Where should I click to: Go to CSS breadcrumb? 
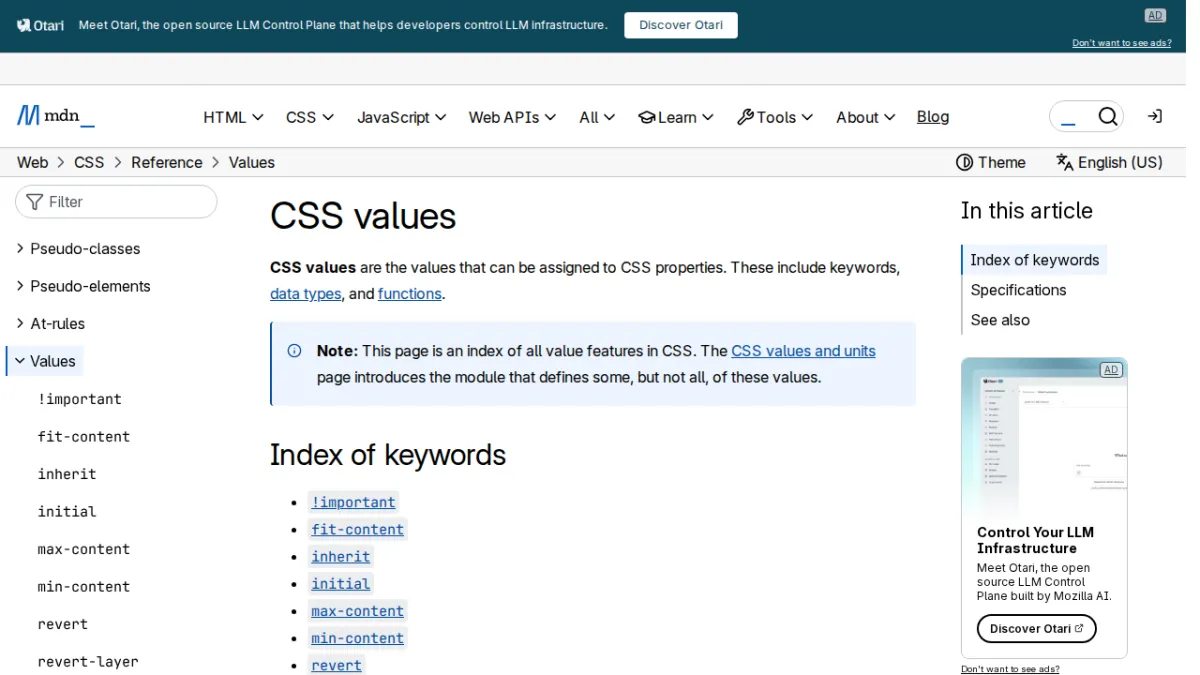(89, 162)
